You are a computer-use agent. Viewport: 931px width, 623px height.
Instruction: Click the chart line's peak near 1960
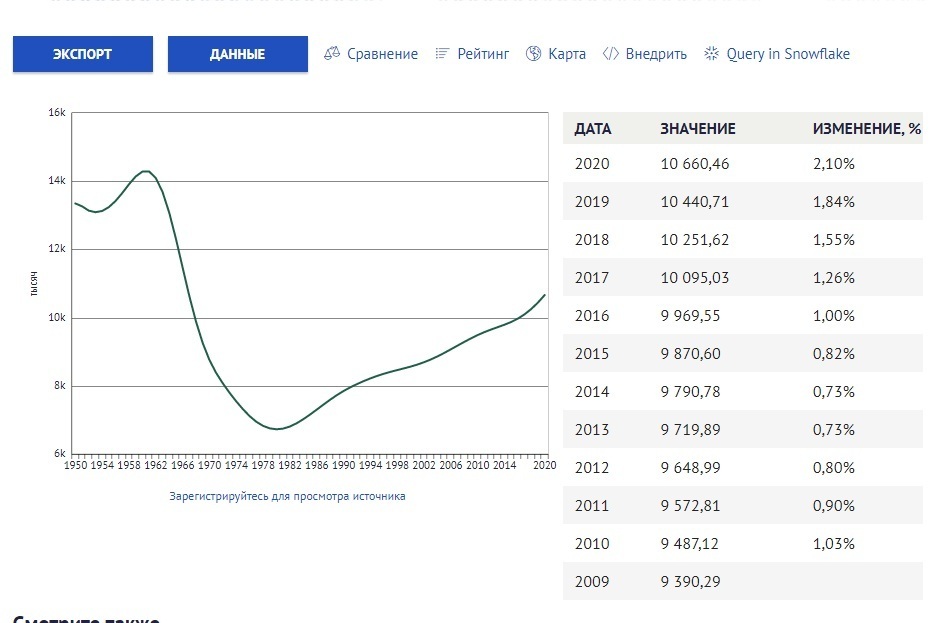point(146,171)
